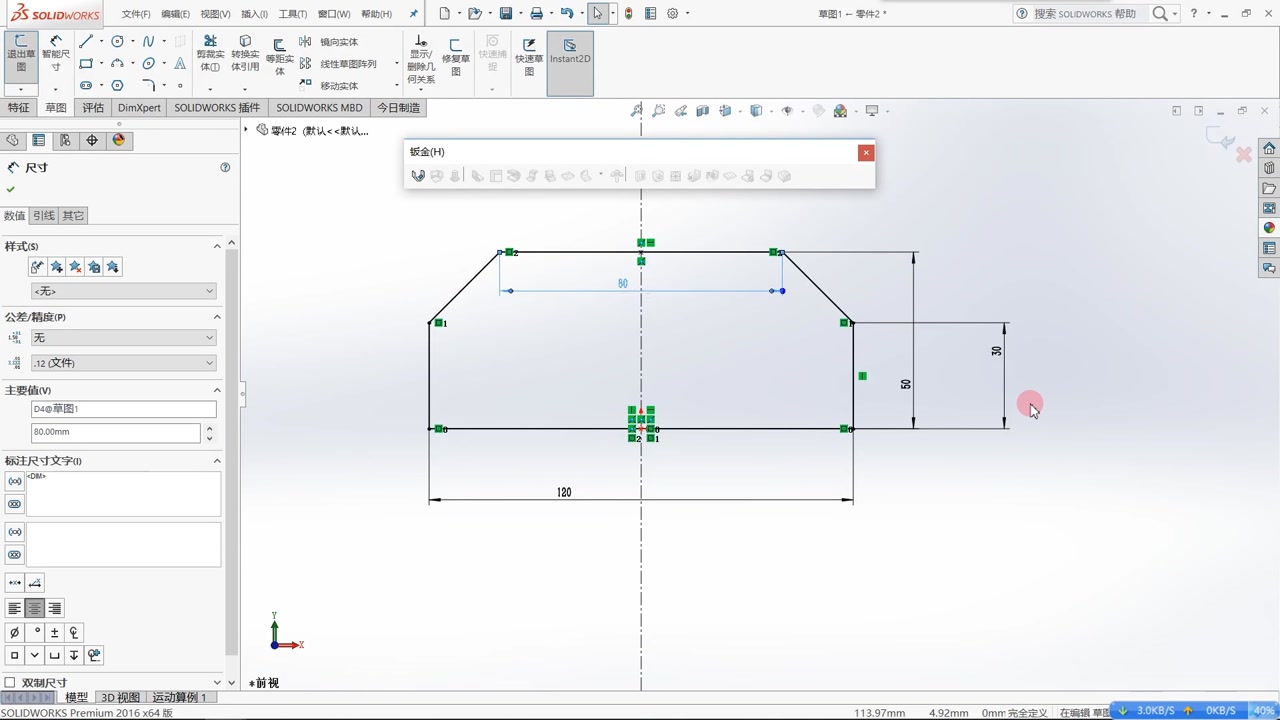Click Mirror Entities (镜向实体)
This screenshot has width=1280, height=720.
pos(329,42)
